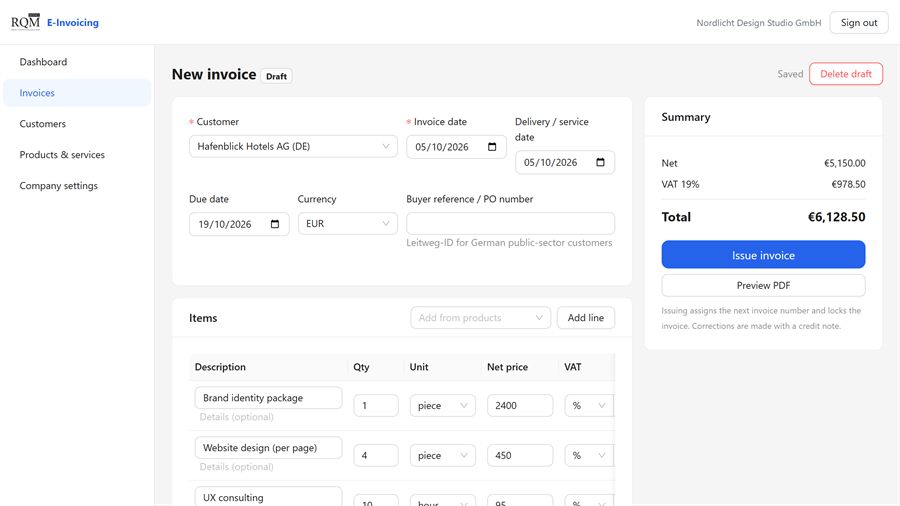
Task: Click the Invoice date field
Action: 456,147
